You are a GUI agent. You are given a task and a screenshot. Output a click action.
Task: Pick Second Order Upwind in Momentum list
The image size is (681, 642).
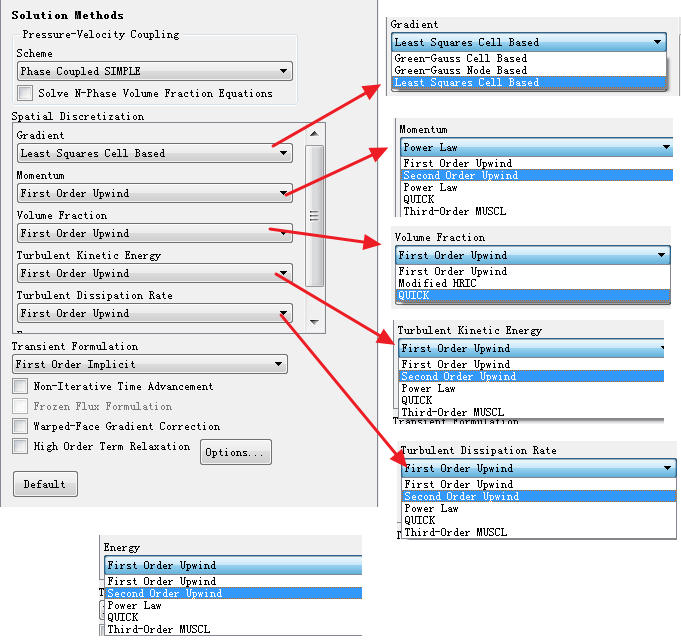coord(460,176)
